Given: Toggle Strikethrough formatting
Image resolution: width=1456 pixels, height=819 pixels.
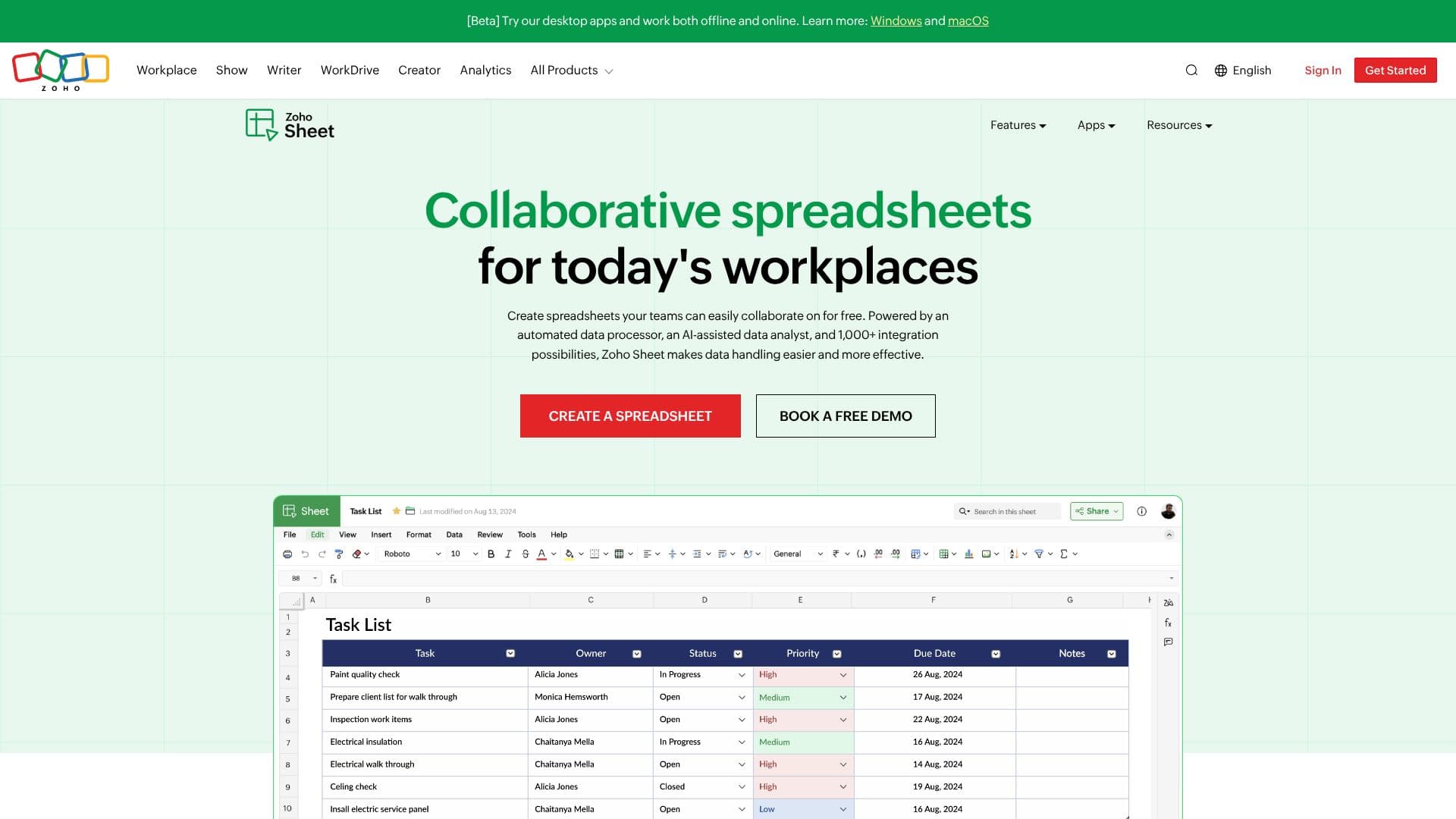Looking at the screenshot, I should coord(526,554).
